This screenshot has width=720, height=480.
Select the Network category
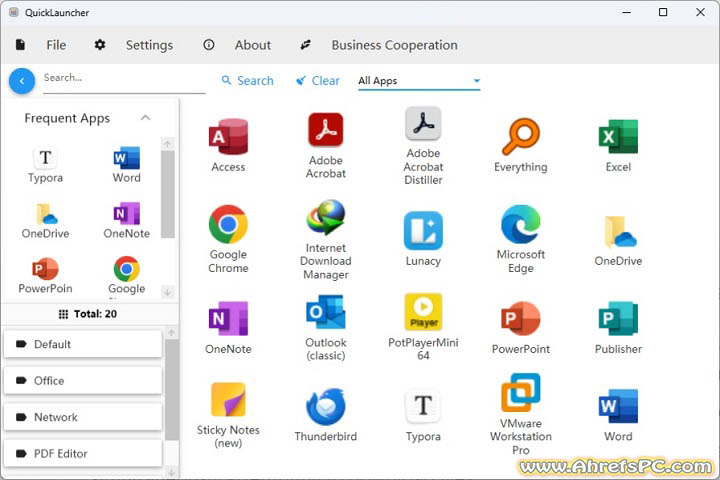83,417
